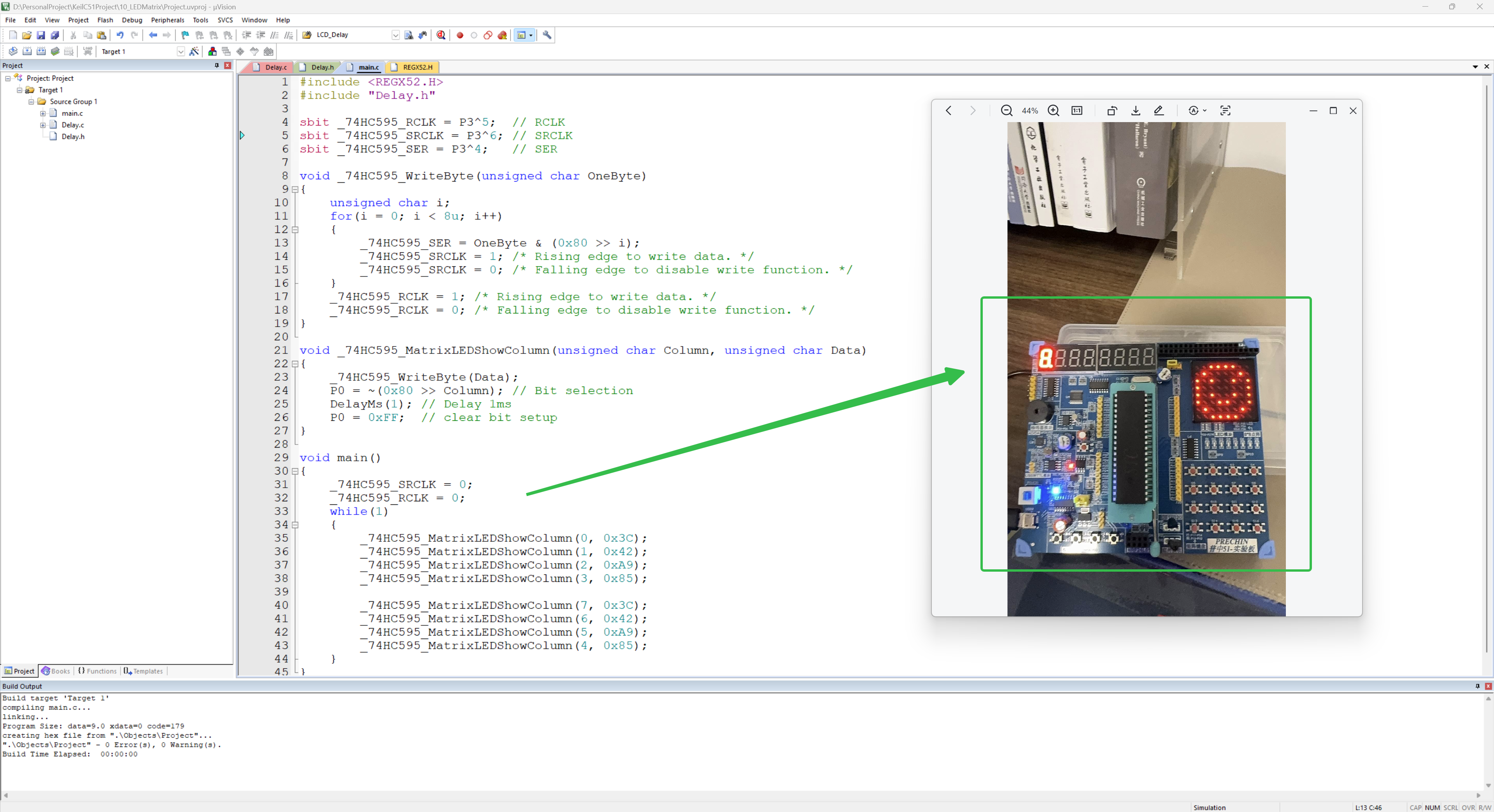Show the Functions tab in Project panel

[x=97, y=671]
